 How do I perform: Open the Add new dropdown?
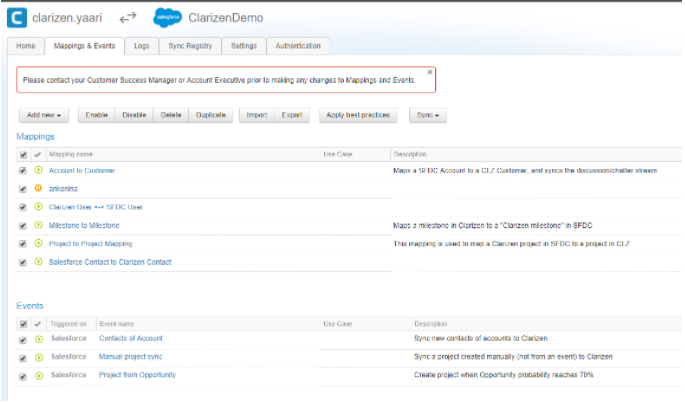pyautogui.click(x=44, y=115)
